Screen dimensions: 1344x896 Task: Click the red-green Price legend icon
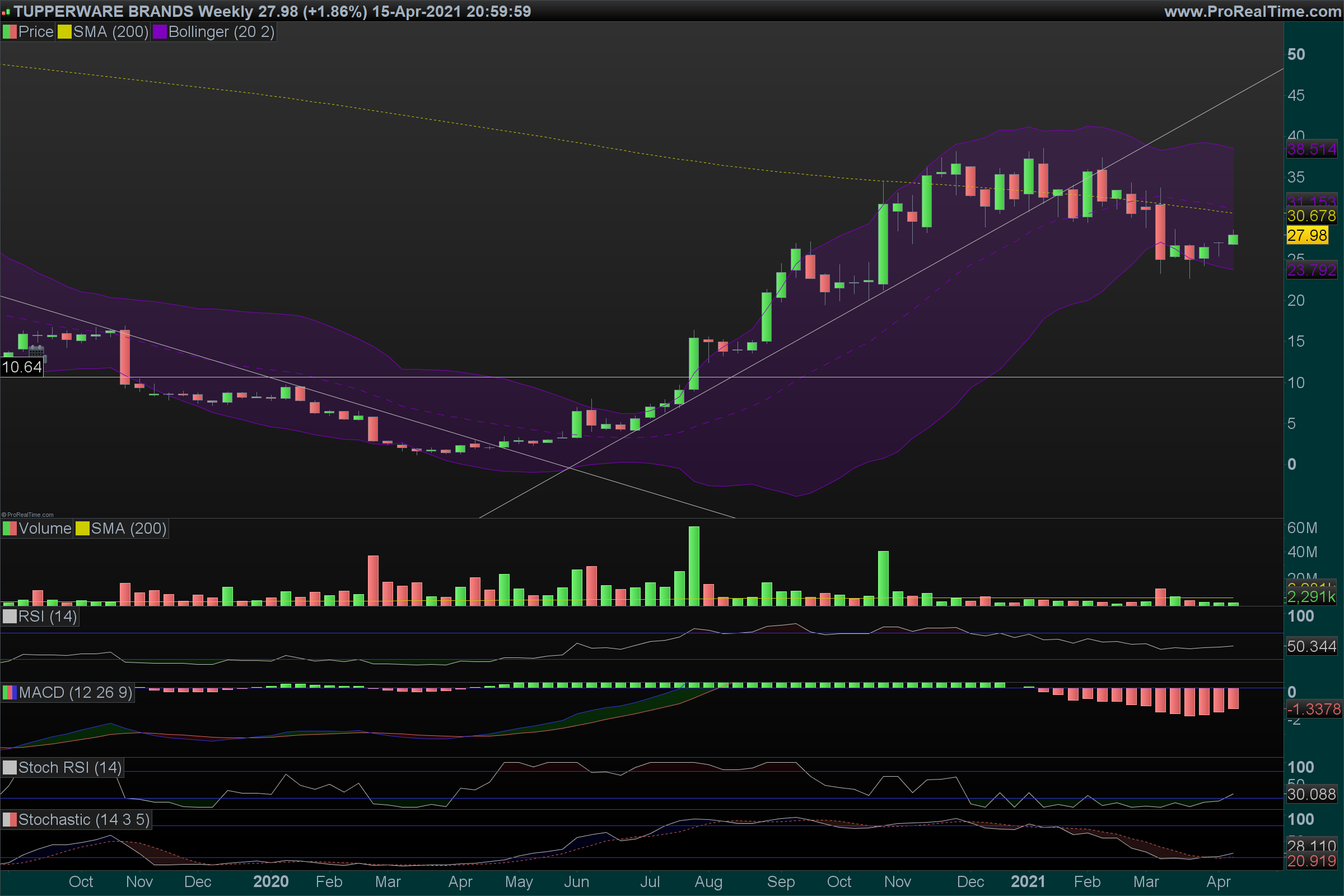click(9, 32)
